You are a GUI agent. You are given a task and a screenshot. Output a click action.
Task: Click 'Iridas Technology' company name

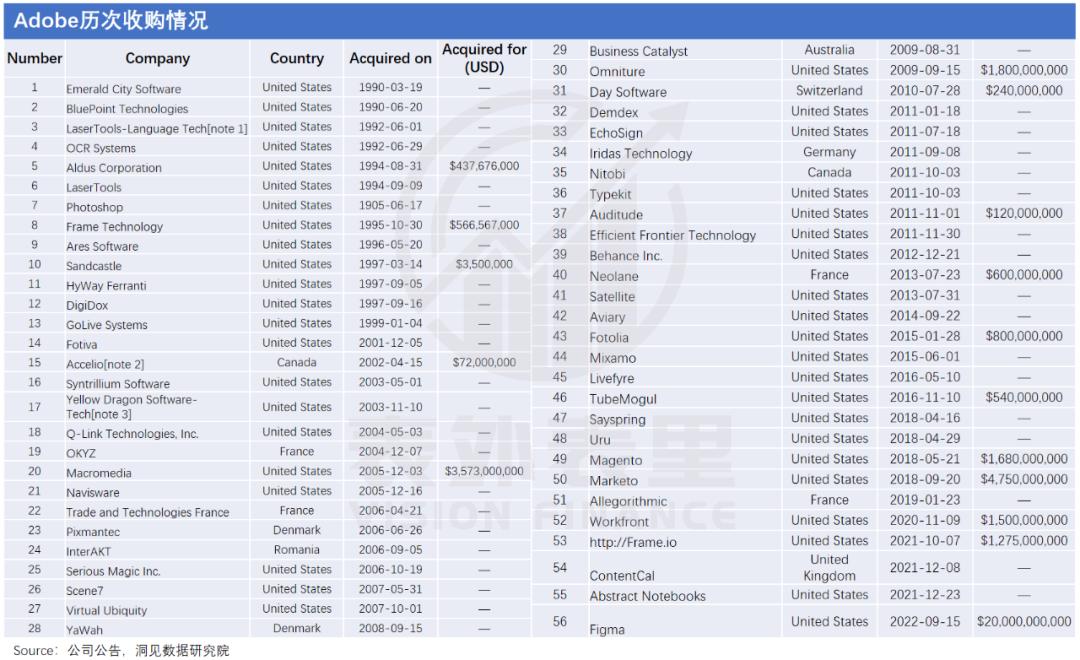tap(641, 154)
